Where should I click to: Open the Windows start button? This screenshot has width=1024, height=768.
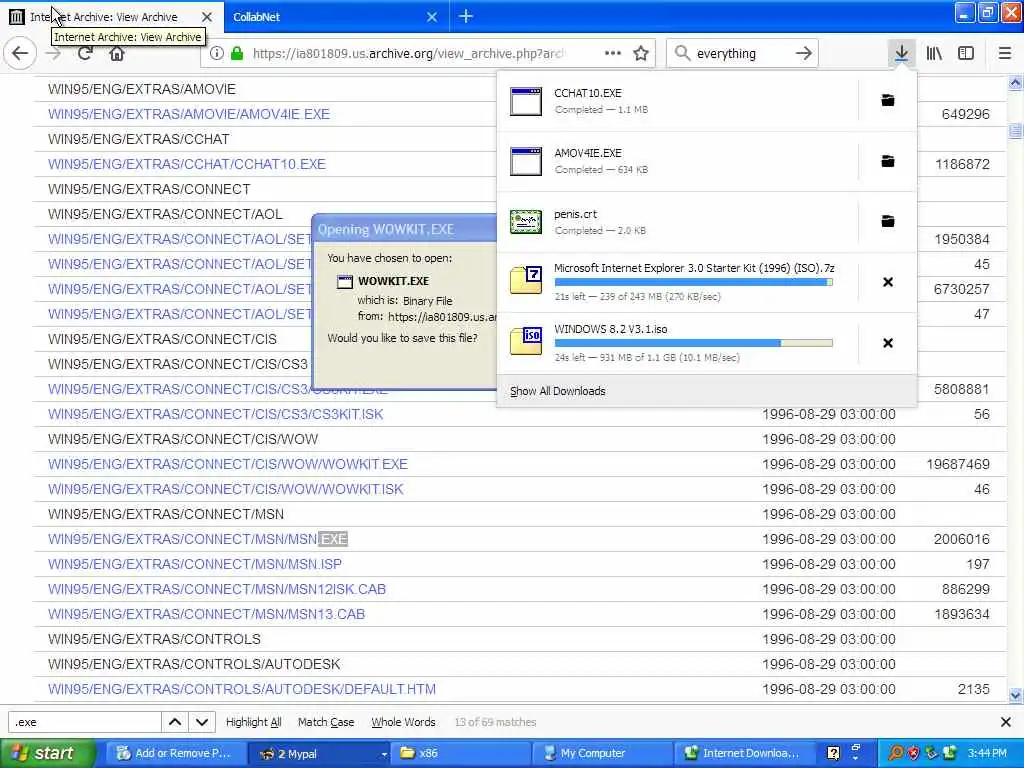click(48, 753)
